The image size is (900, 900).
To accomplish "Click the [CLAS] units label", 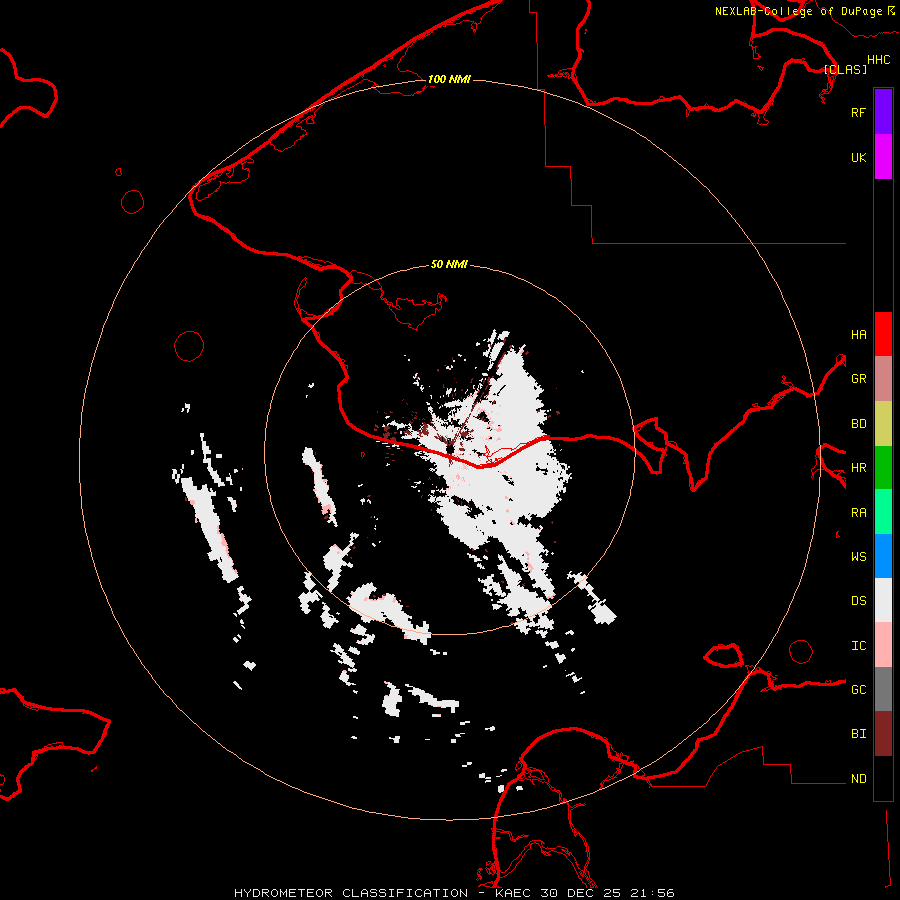I will tap(845, 69).
